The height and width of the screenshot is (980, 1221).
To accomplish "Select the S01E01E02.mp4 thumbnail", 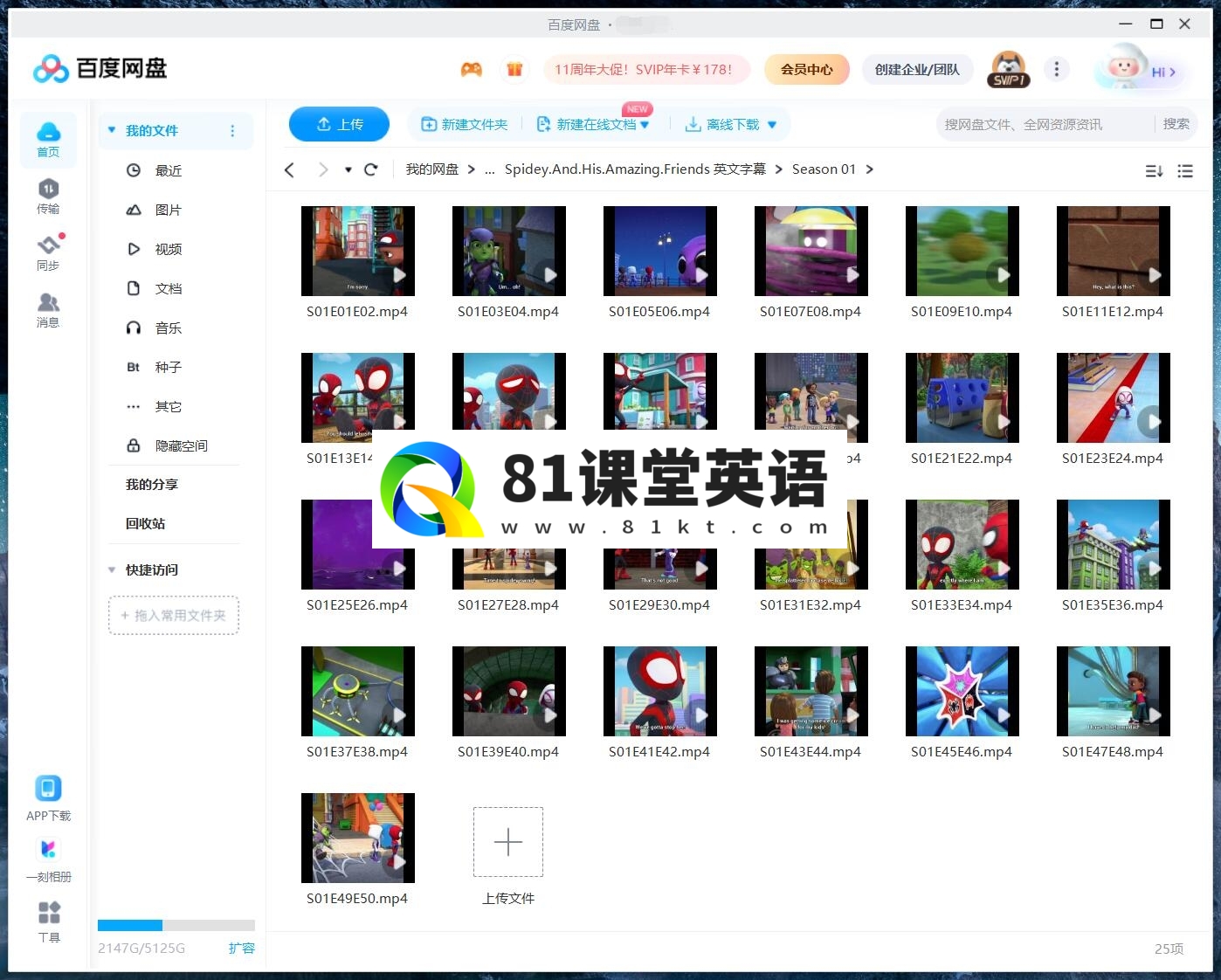I will (x=358, y=251).
